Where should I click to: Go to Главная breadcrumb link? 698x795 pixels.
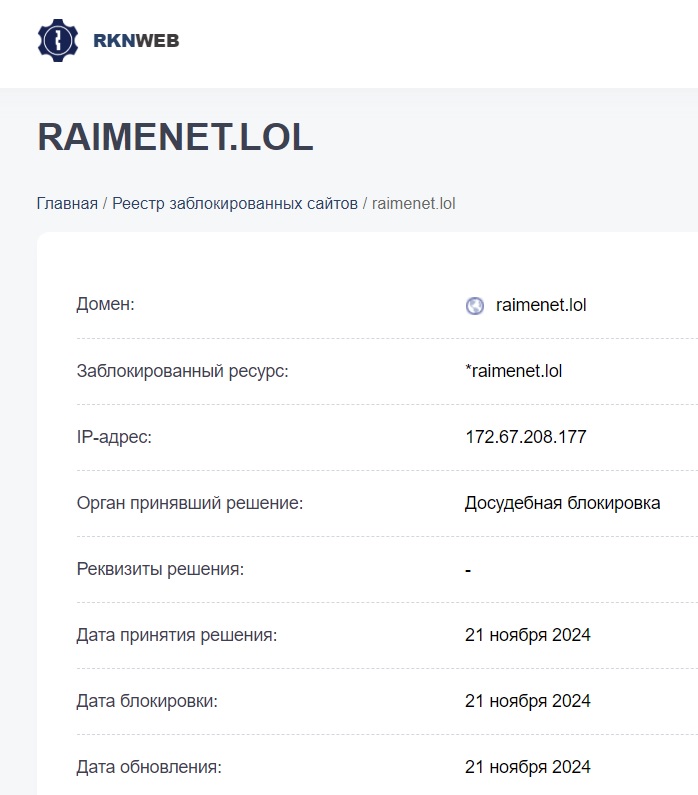coord(67,203)
